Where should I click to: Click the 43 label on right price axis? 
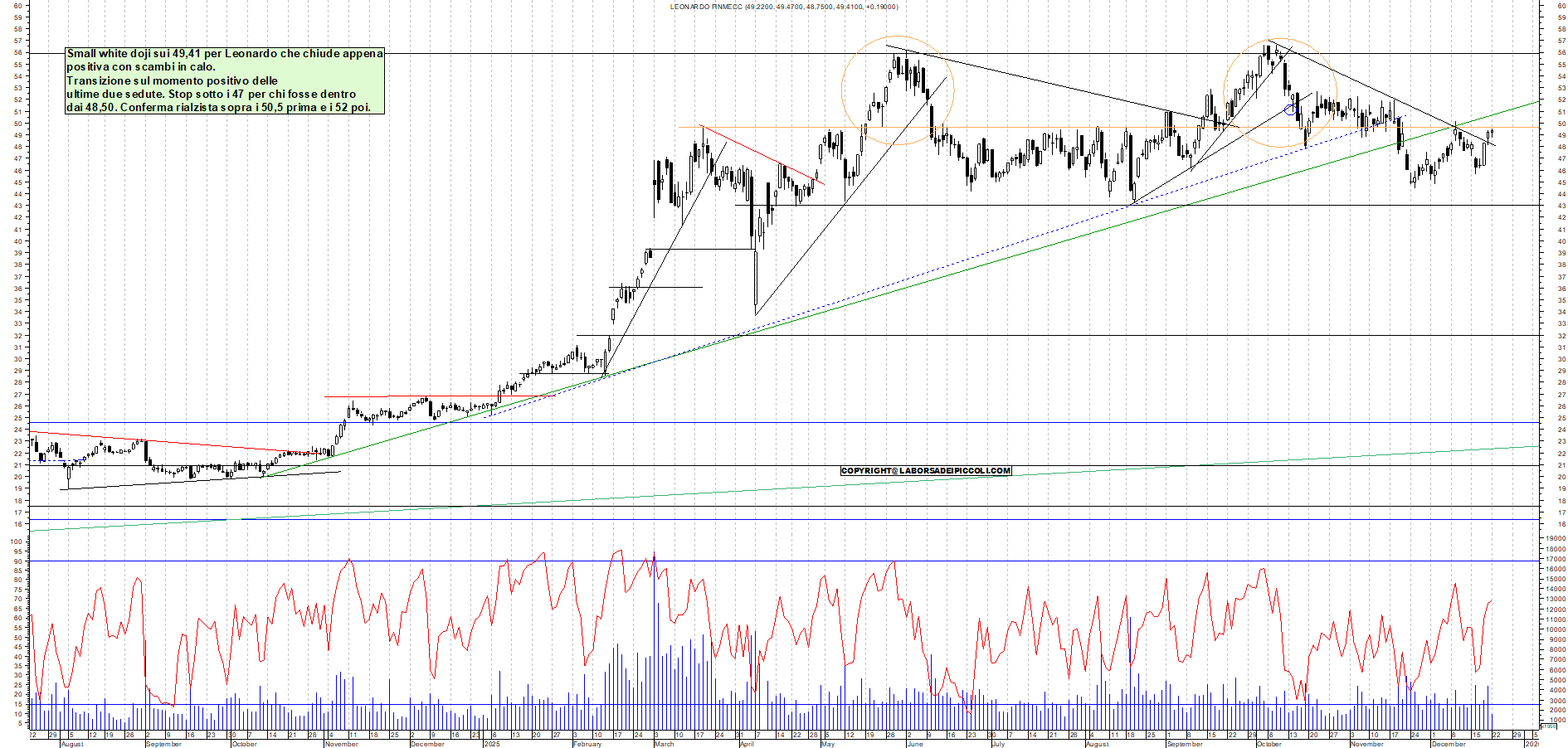(x=1561, y=206)
